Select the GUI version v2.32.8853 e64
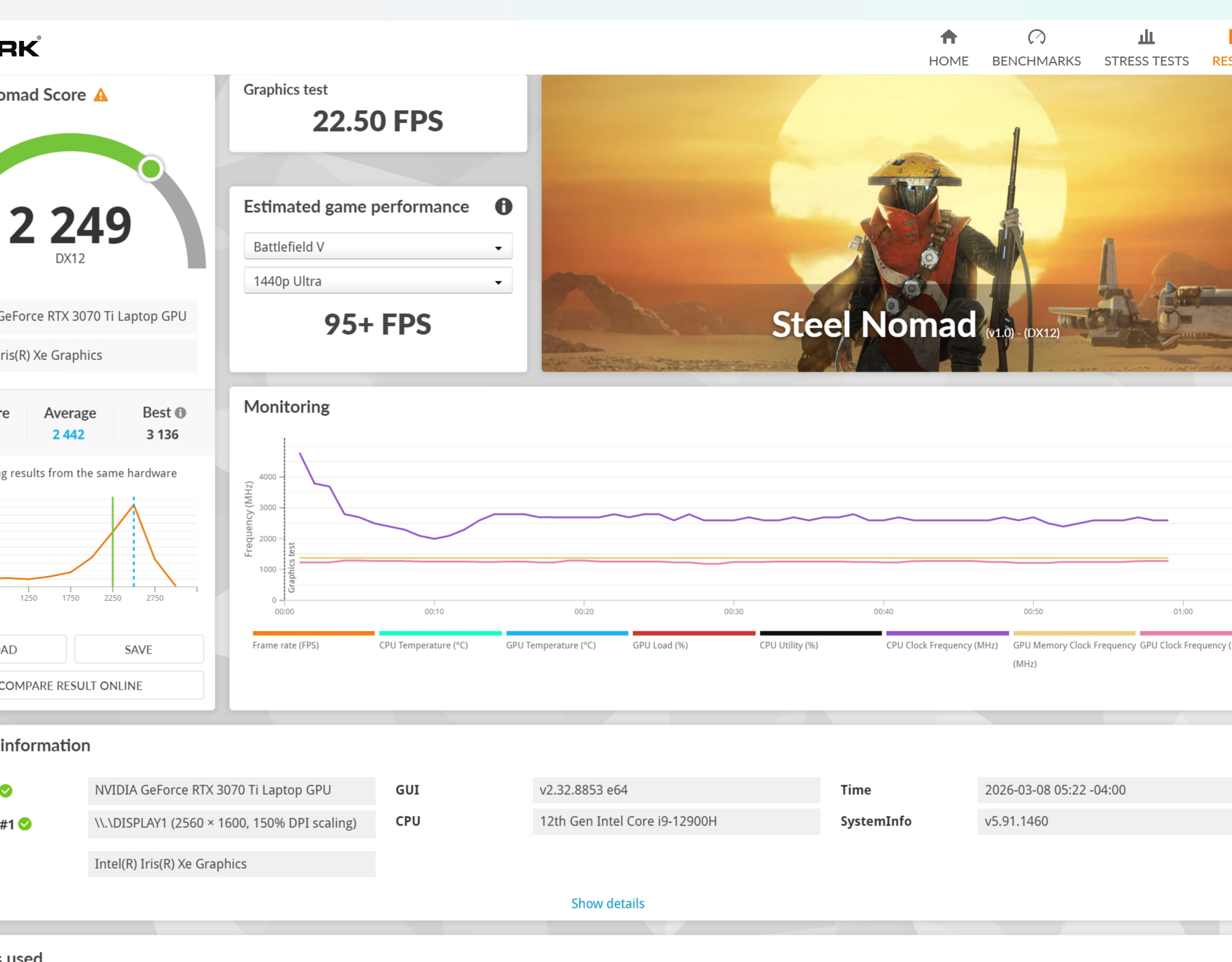The image size is (1232, 962). pyautogui.click(x=676, y=790)
